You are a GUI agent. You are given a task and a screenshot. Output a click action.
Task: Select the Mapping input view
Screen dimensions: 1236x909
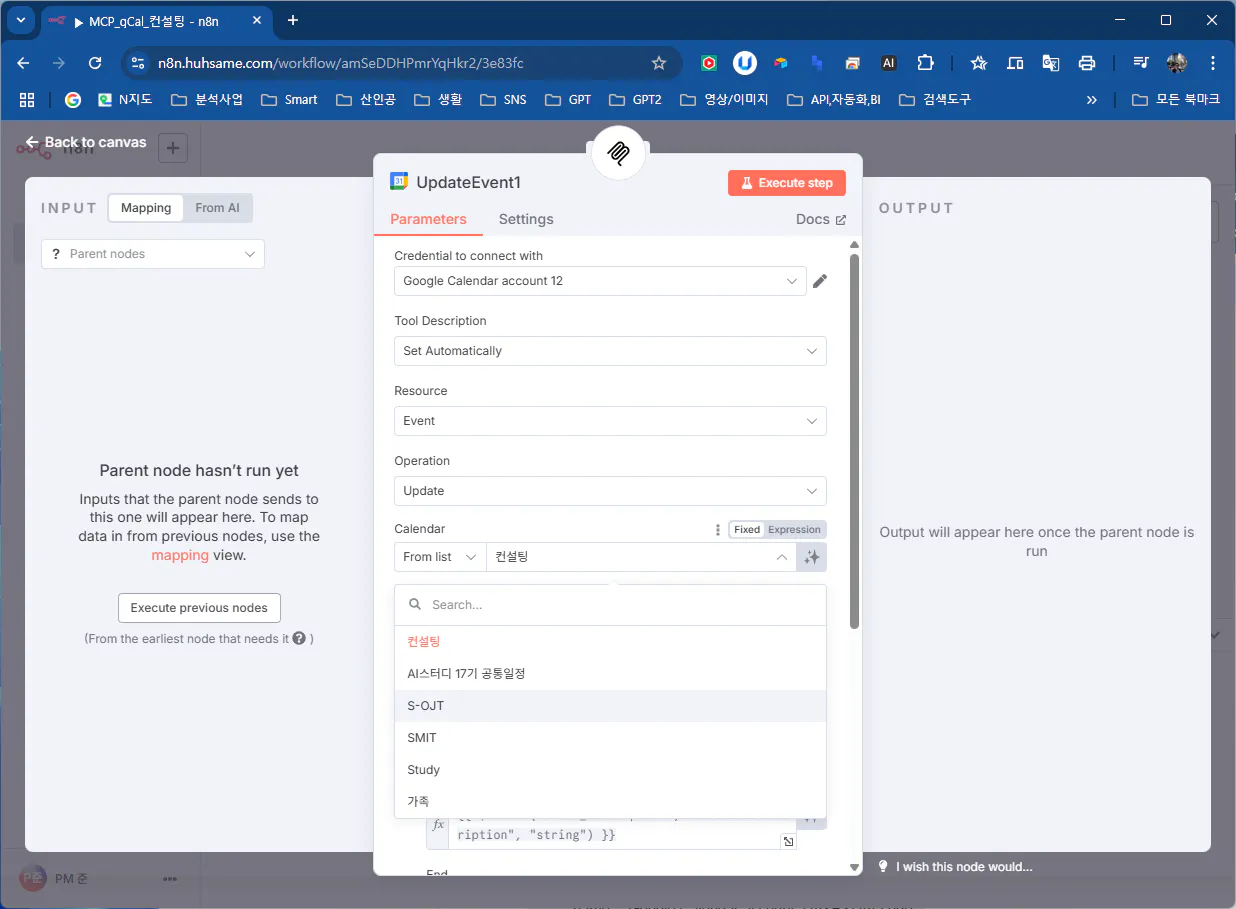pyautogui.click(x=146, y=208)
